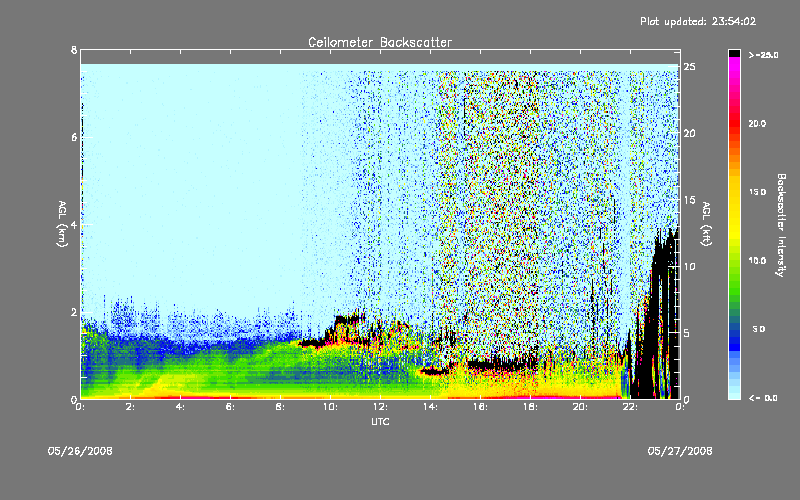Image resolution: width=800 pixels, height=500 pixels.
Task: Click the 'AGL (km)' axis label
Action: point(62,224)
